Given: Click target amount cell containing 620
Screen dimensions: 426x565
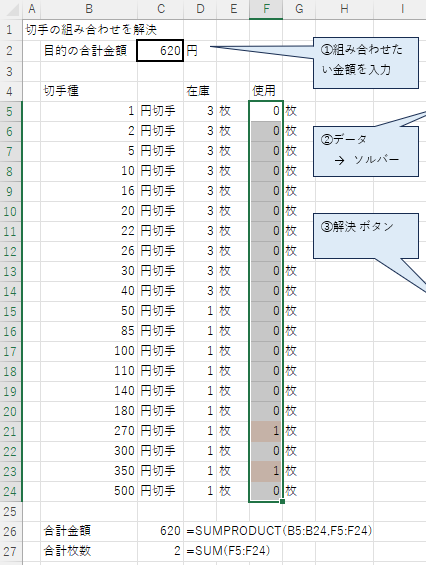Looking at the screenshot, I should pos(160,50).
